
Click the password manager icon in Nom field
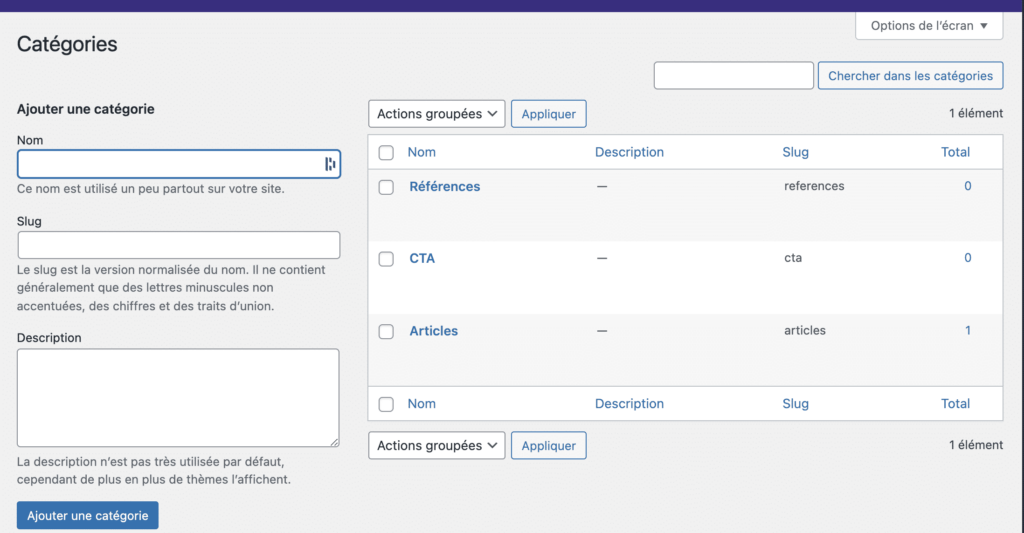click(330, 164)
